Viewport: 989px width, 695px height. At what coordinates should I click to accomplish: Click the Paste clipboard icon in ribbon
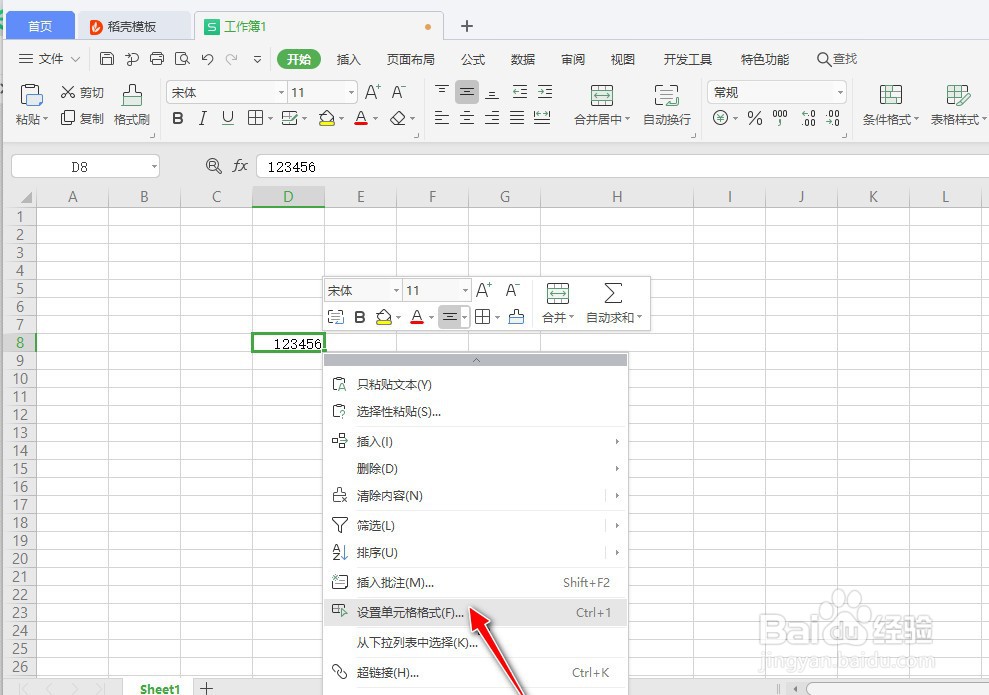click(x=31, y=95)
